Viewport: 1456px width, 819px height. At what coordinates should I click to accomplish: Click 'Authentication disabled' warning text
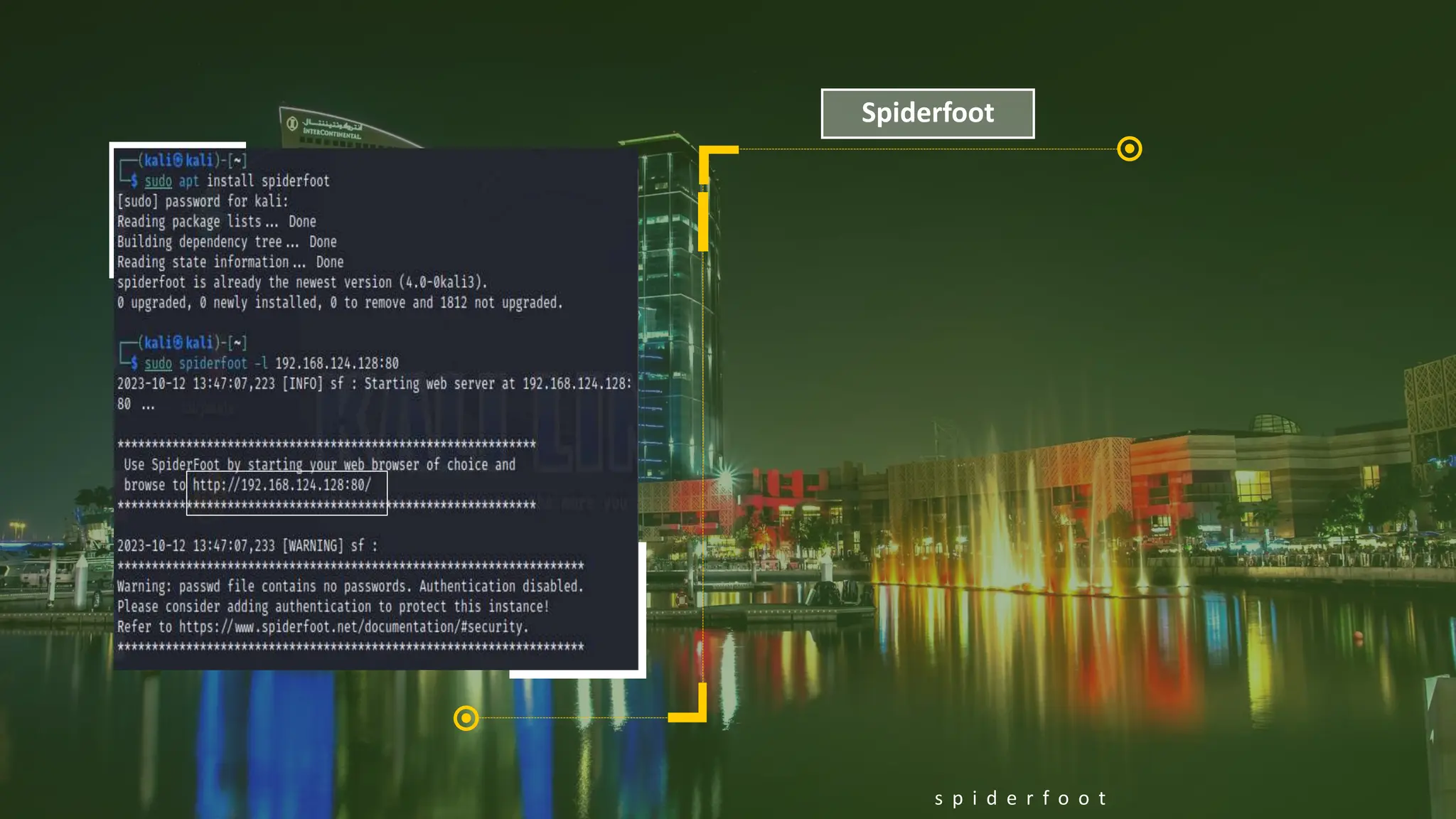tap(500, 587)
